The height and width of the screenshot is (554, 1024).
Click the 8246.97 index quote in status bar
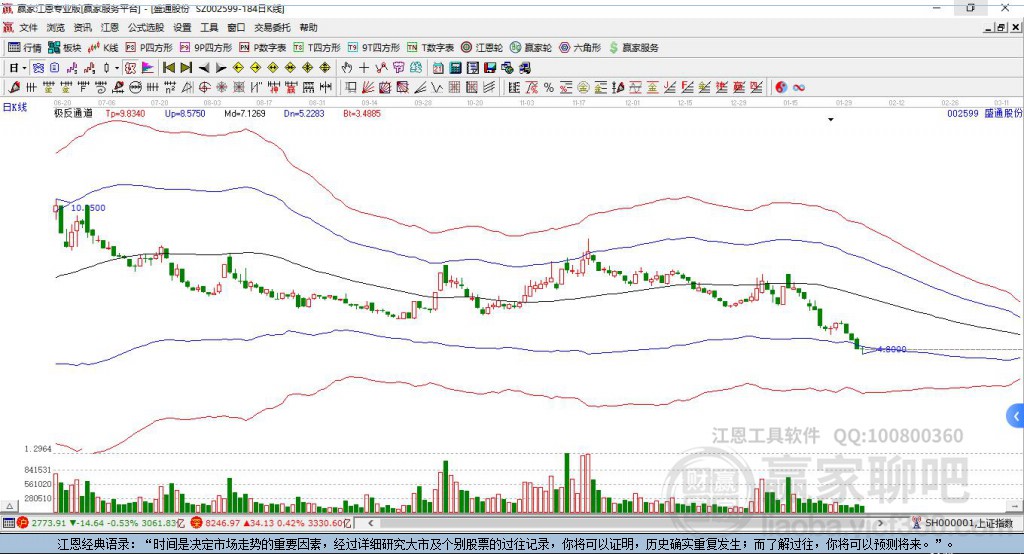click(x=223, y=523)
